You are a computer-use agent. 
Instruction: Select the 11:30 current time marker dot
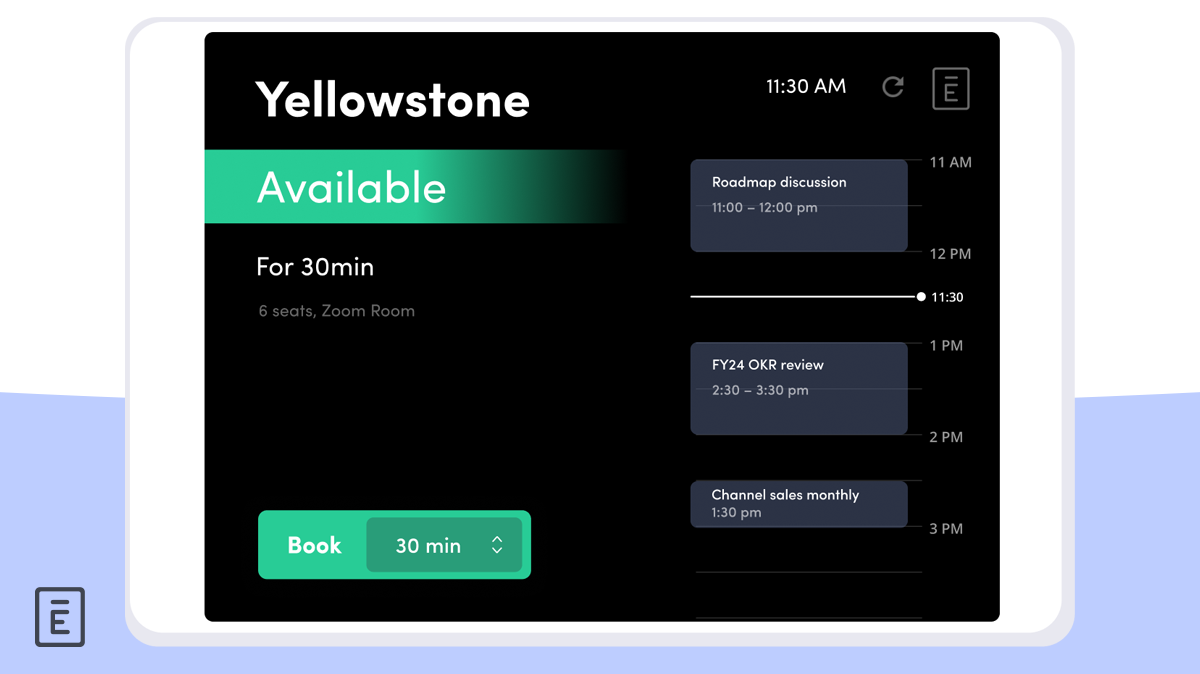[920, 296]
